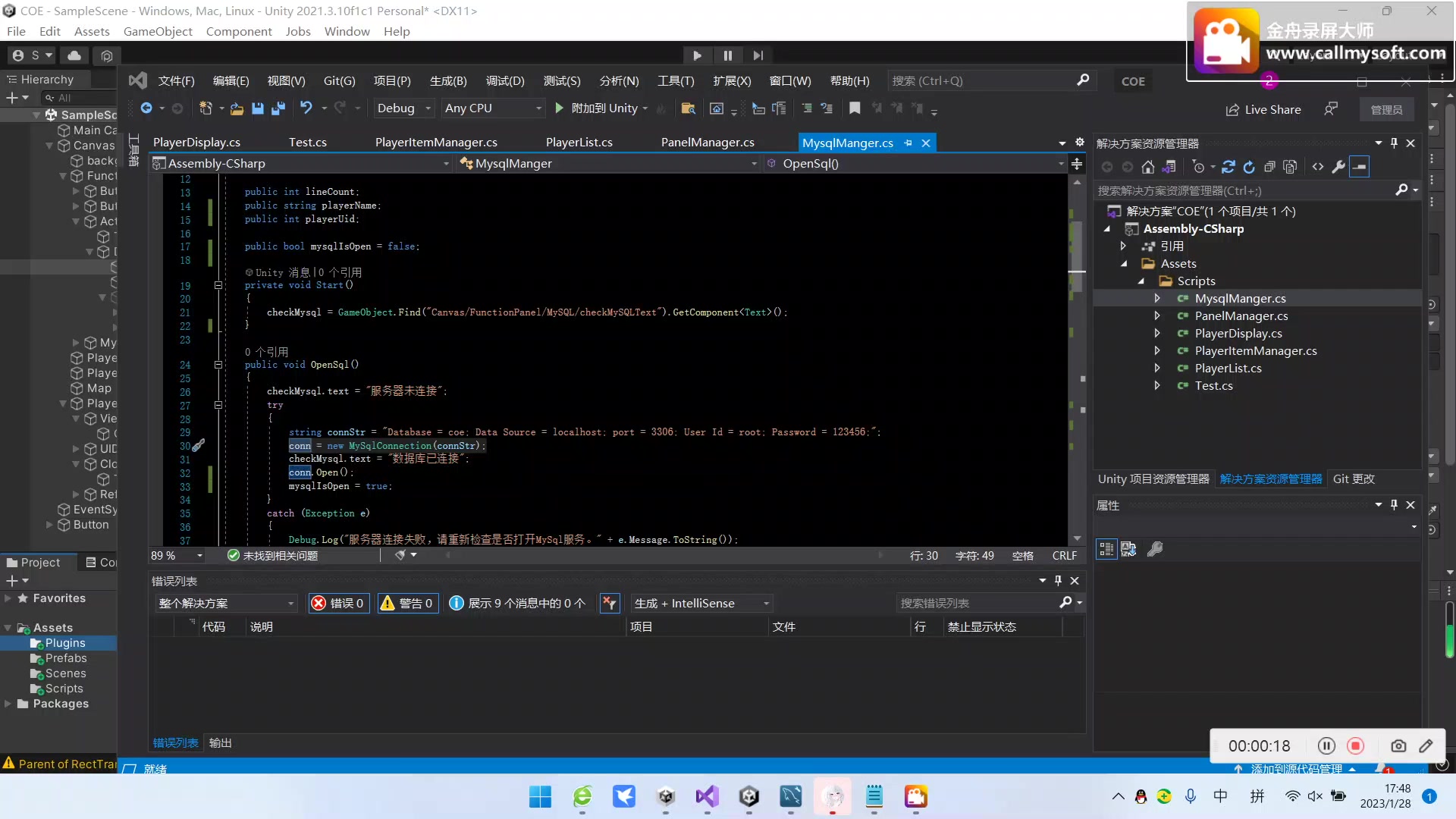Click the Unity Pause button
The width and height of the screenshot is (1456, 819).
point(727,55)
